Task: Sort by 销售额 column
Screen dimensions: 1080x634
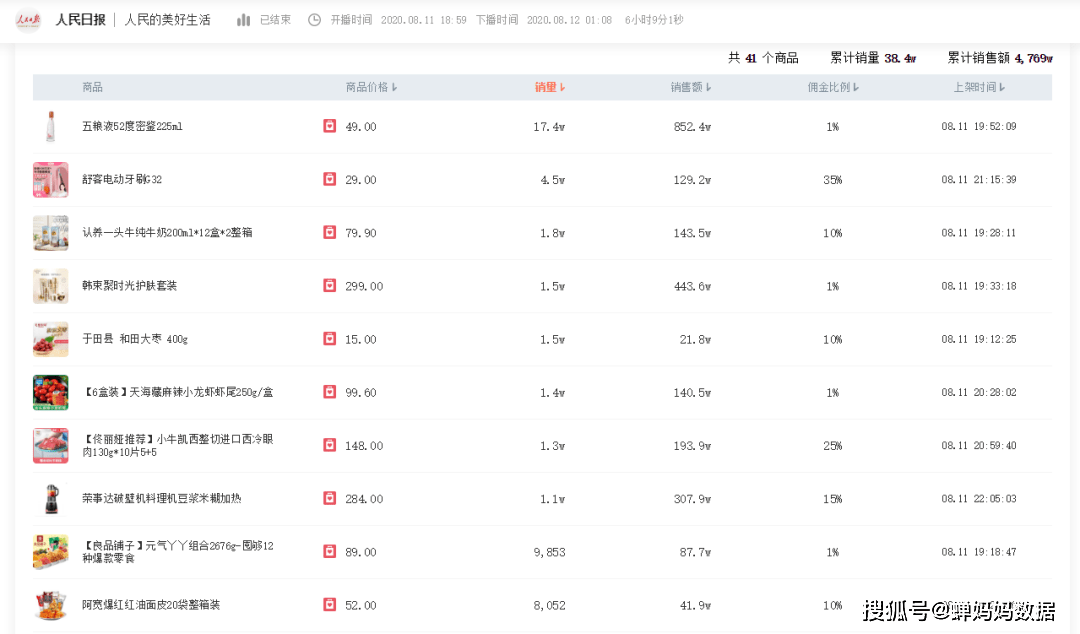Action: click(691, 88)
